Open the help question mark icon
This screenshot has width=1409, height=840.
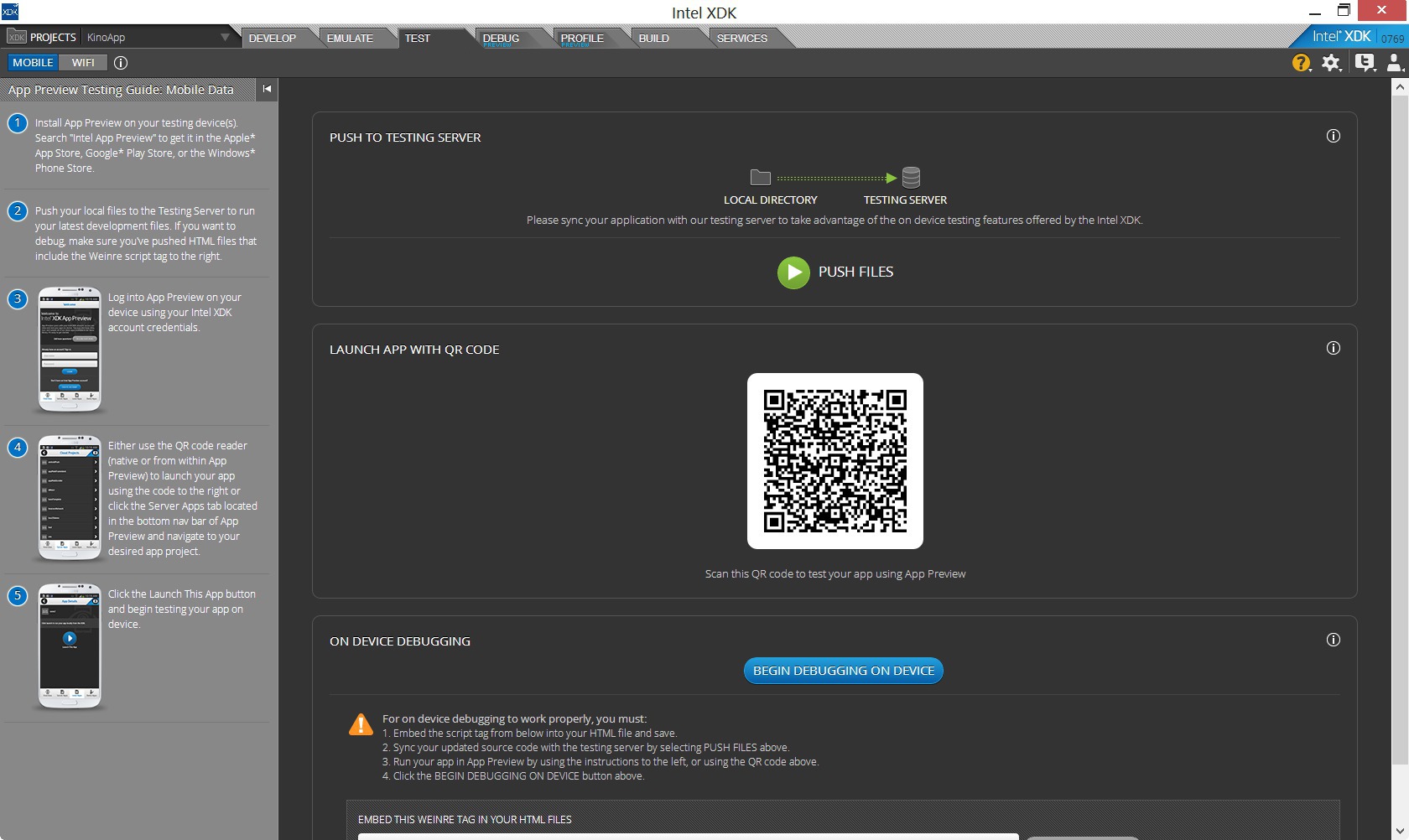1301,63
